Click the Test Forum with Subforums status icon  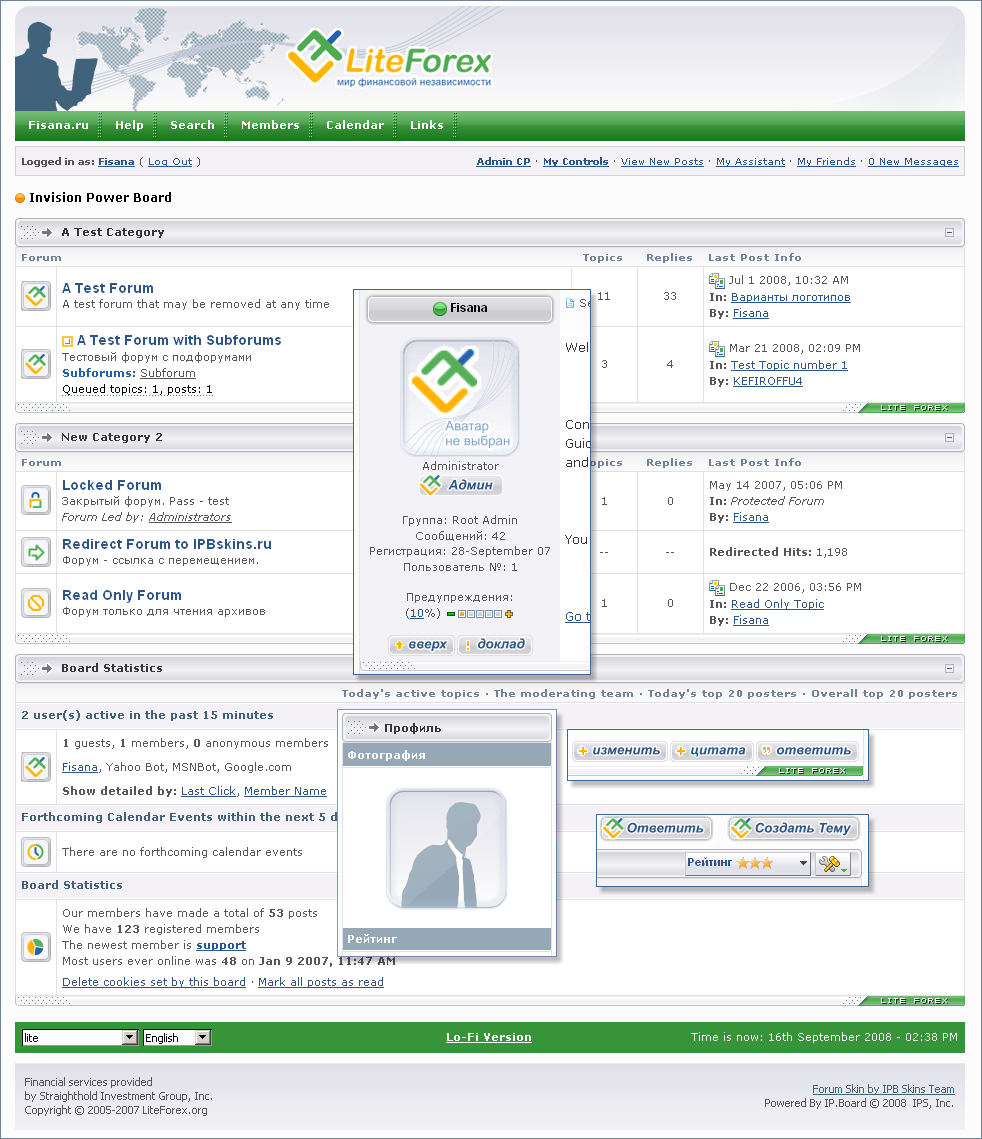(x=36, y=363)
